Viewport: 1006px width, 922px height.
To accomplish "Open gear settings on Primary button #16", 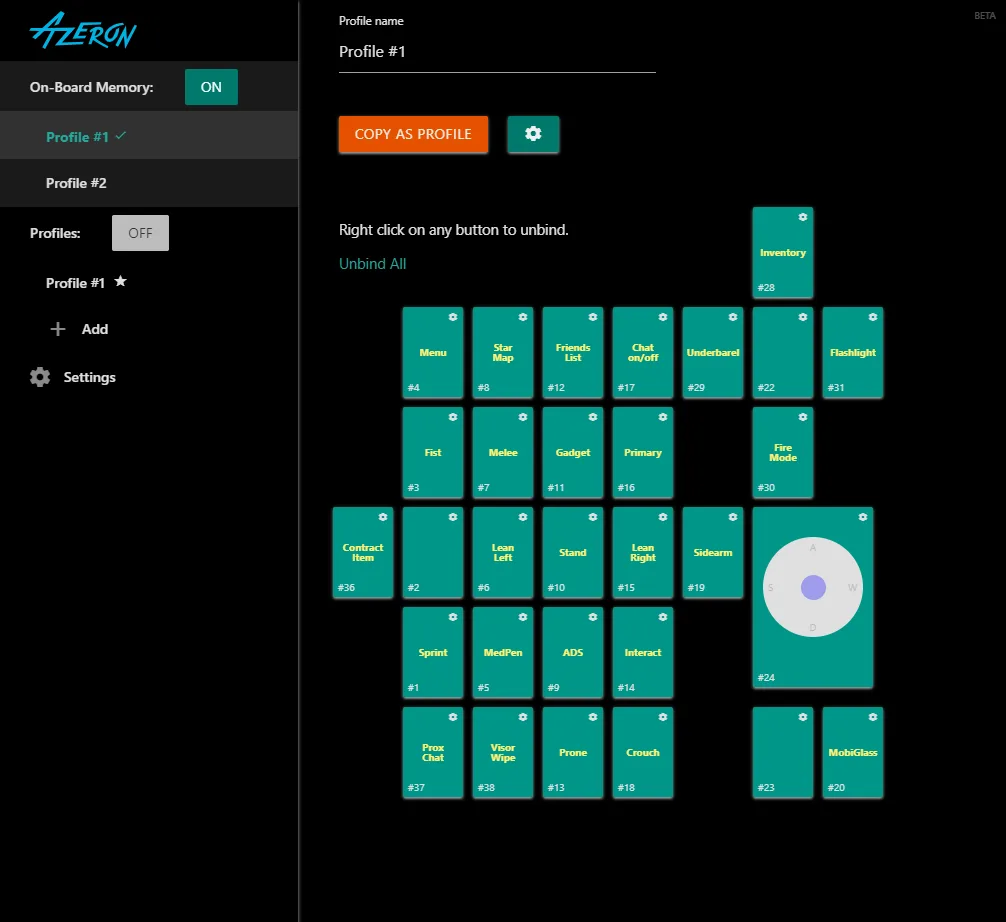I will [663, 417].
